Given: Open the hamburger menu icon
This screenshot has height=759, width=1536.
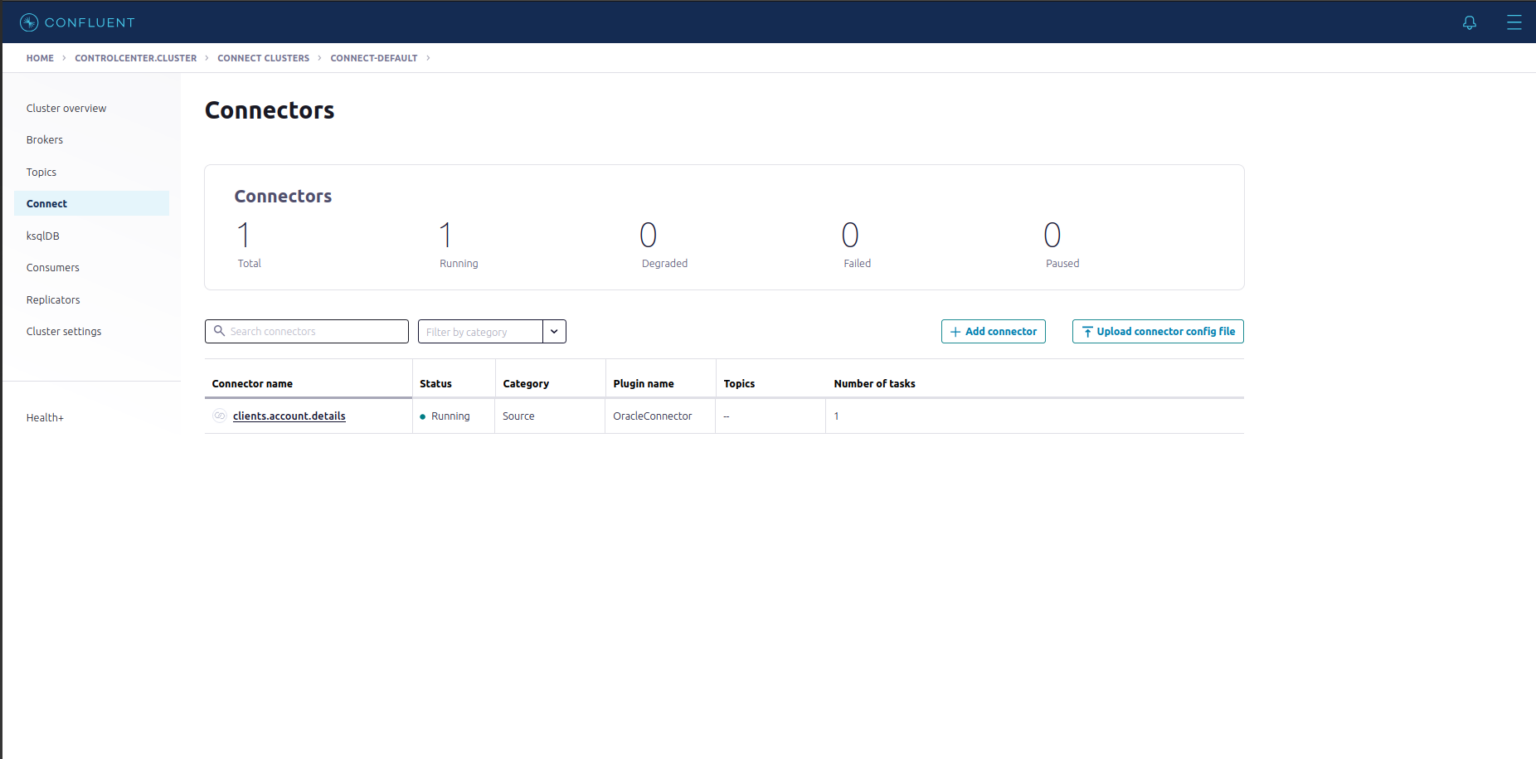Looking at the screenshot, I should point(1514,22).
